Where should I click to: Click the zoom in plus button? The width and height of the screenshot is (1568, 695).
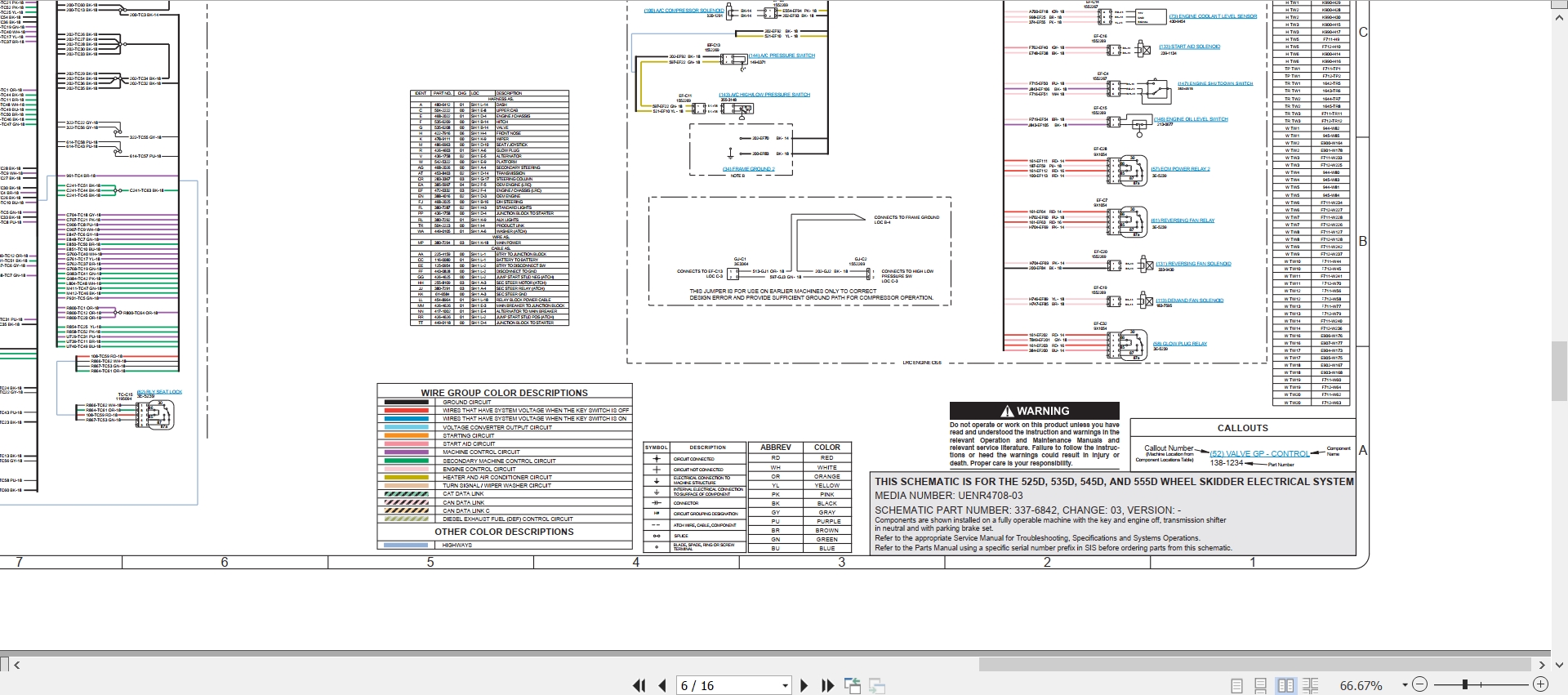click(x=1540, y=684)
